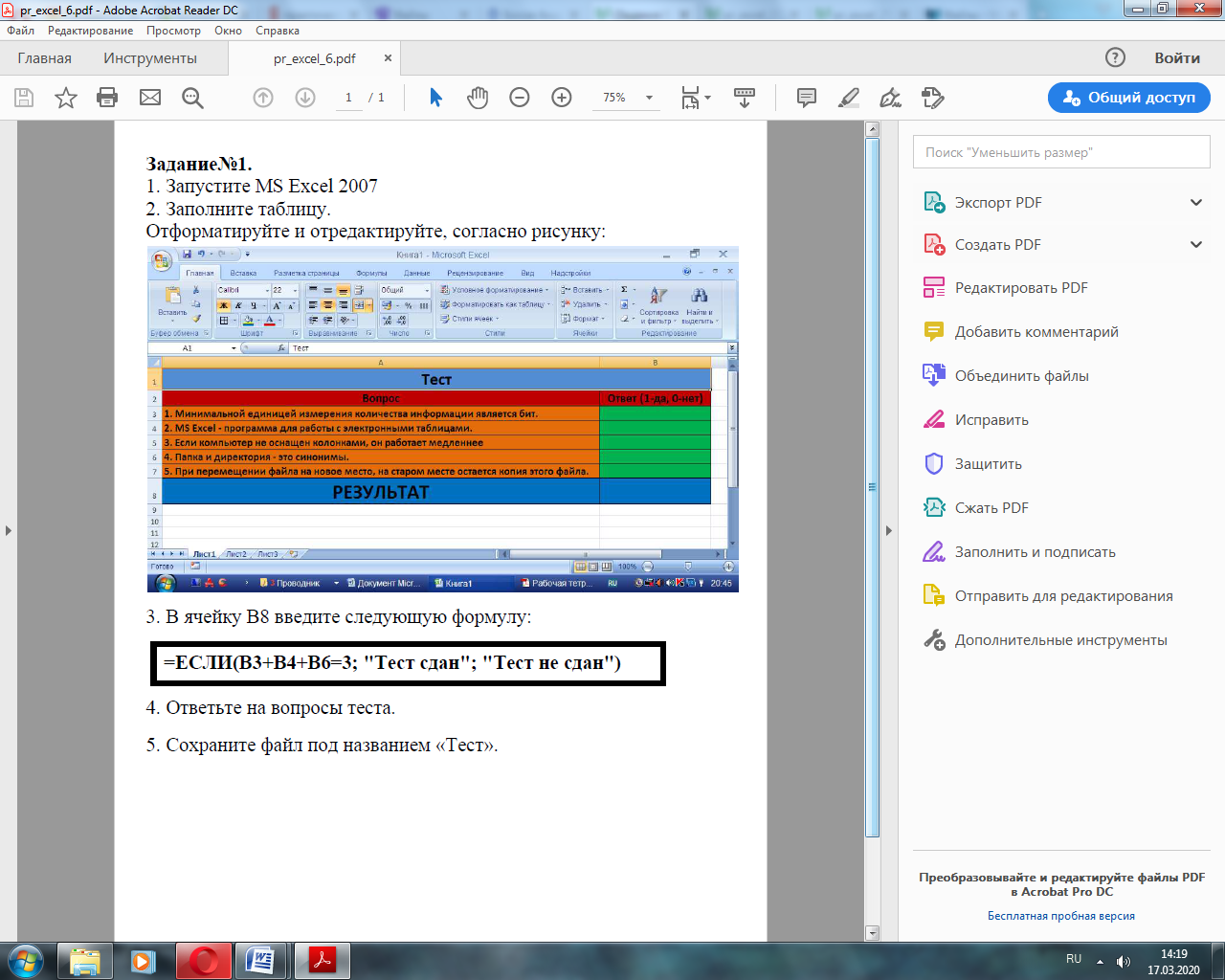Click the scrollbar down arrow
This screenshot has width=1225, height=980.
click(x=872, y=933)
